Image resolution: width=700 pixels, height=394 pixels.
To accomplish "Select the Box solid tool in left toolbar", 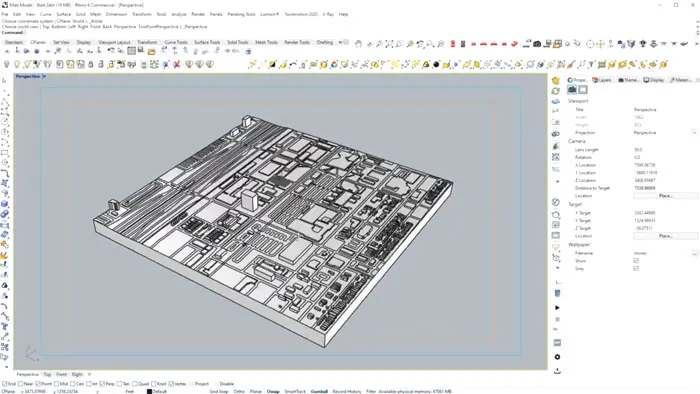I will [x=4, y=204].
